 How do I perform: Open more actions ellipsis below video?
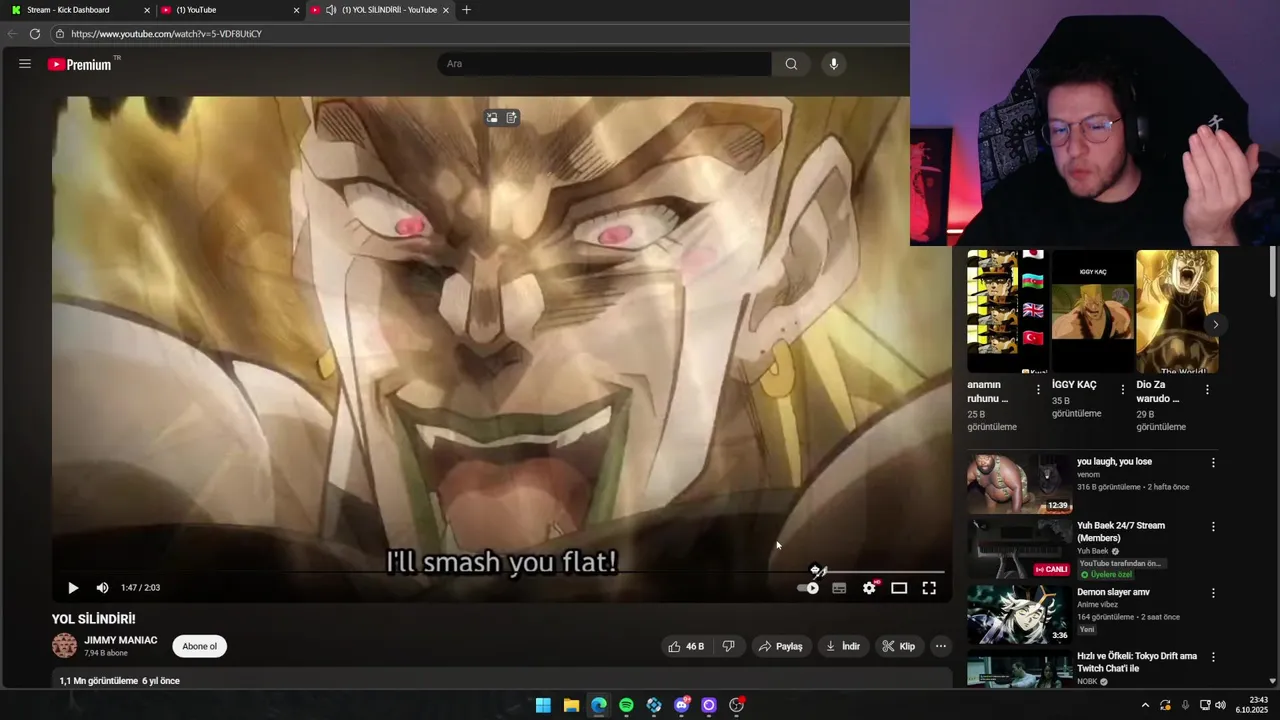940,646
